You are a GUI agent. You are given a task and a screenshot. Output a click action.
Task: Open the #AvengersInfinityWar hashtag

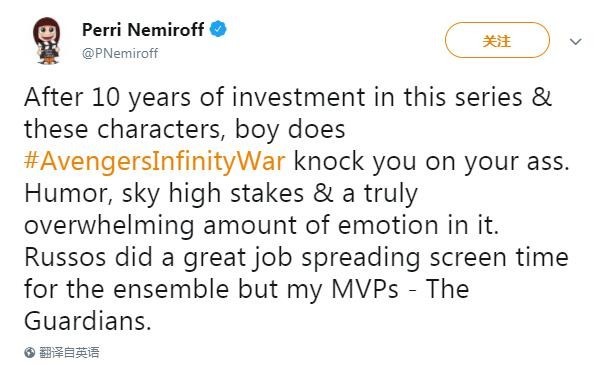point(154,161)
